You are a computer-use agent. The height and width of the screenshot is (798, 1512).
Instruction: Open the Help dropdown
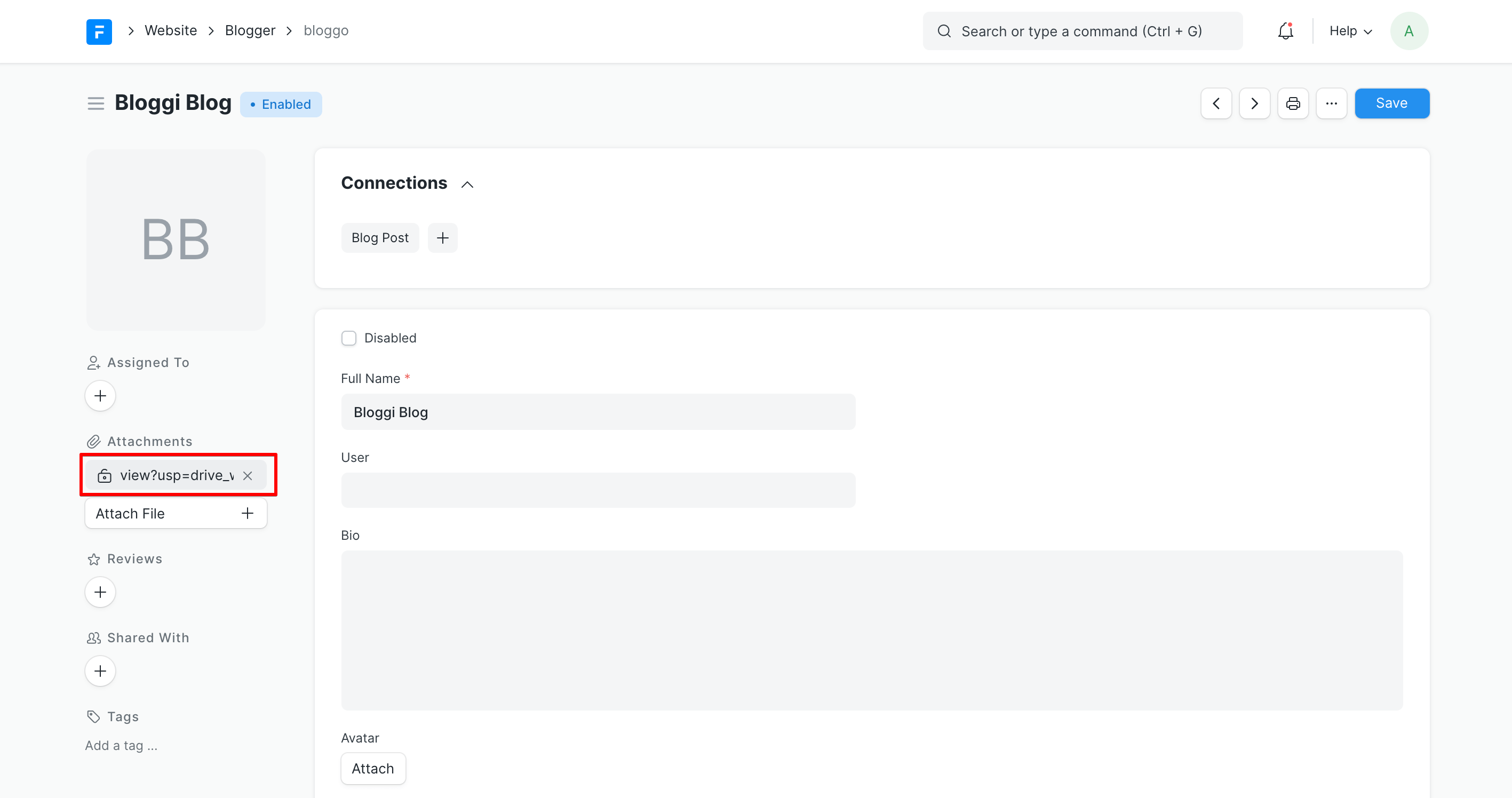1350,31
